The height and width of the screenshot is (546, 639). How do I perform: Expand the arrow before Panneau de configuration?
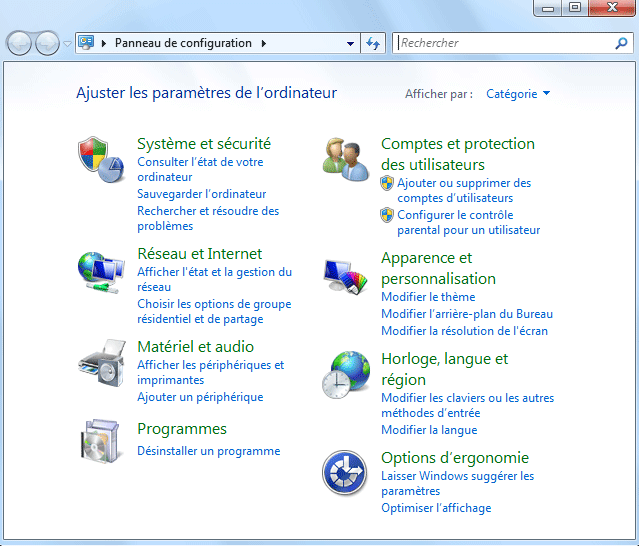tap(104, 43)
